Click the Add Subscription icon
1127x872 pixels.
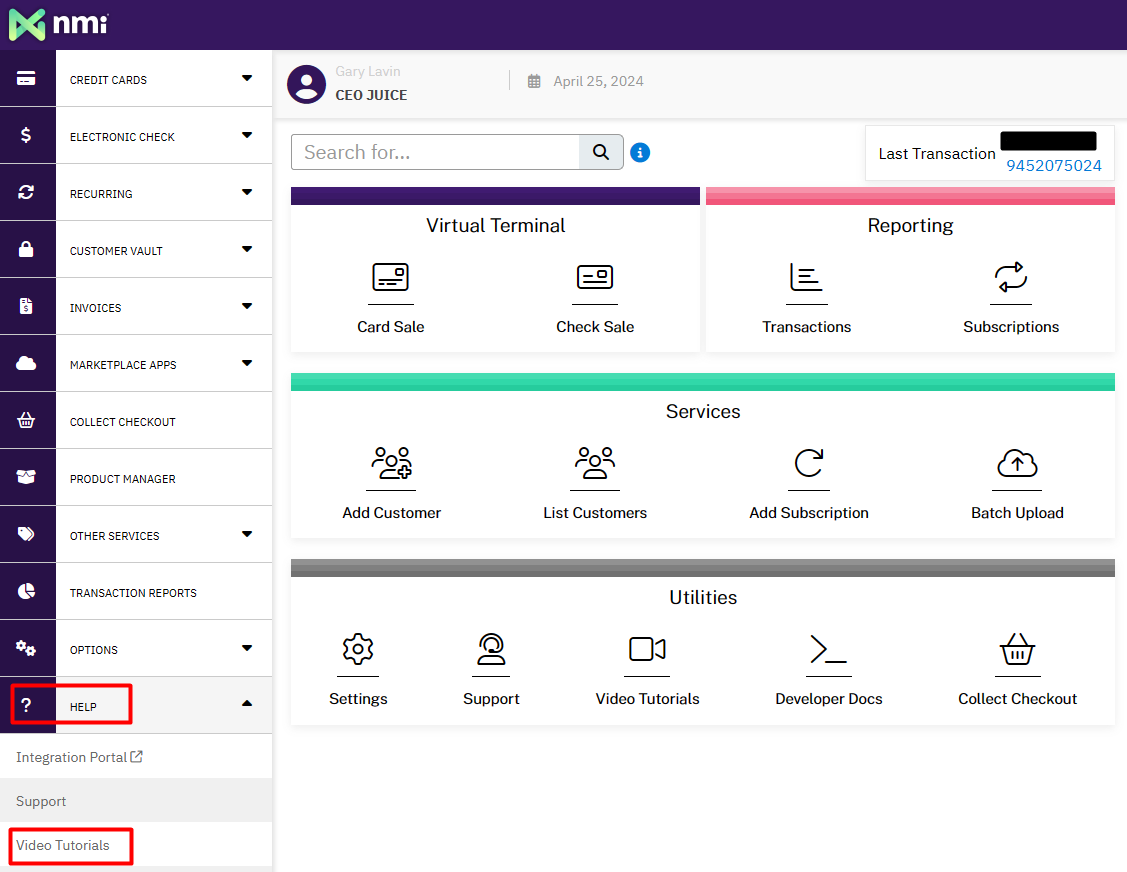click(x=809, y=463)
